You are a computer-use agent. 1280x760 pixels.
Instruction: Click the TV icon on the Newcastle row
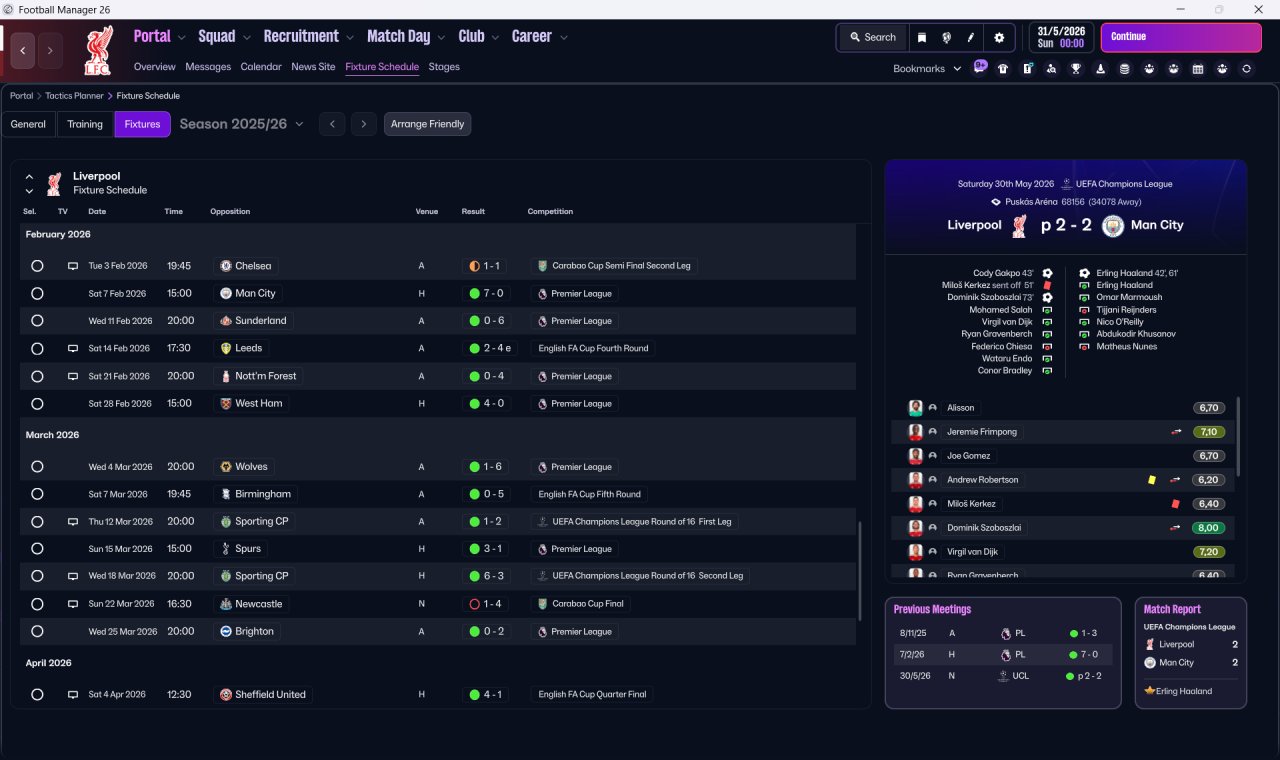[x=73, y=604]
